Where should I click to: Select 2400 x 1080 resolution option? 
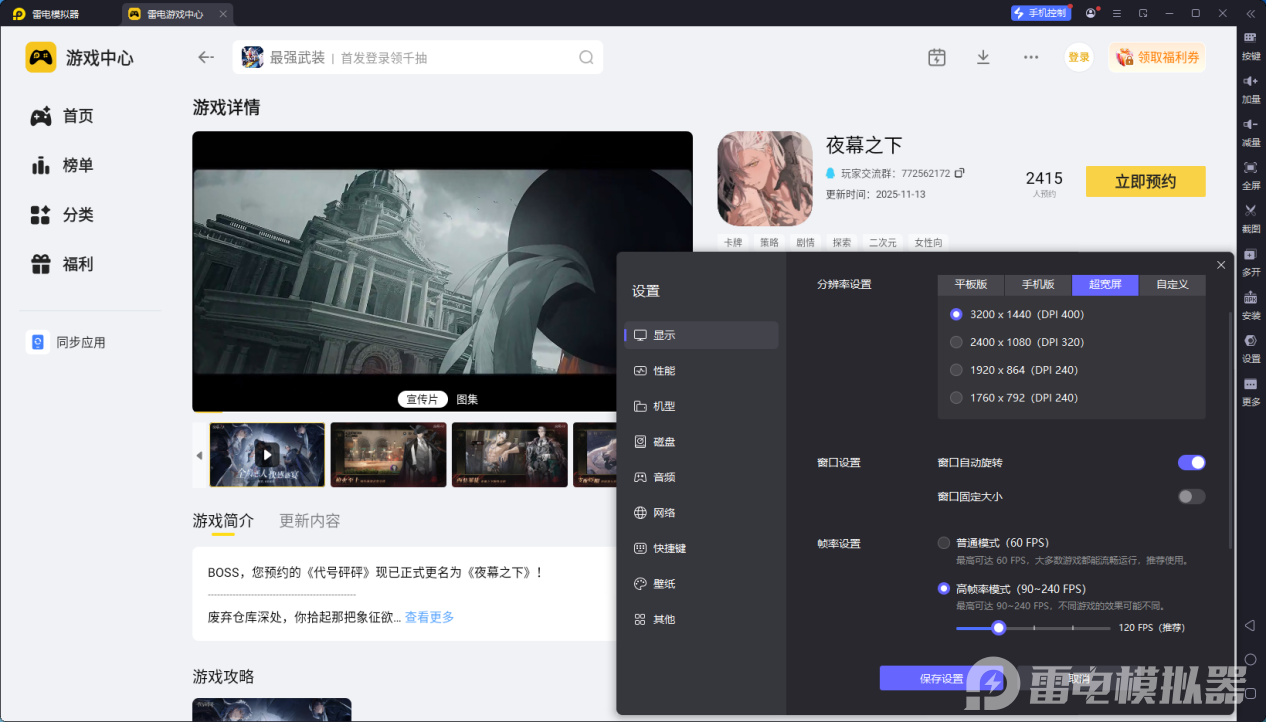tap(957, 342)
